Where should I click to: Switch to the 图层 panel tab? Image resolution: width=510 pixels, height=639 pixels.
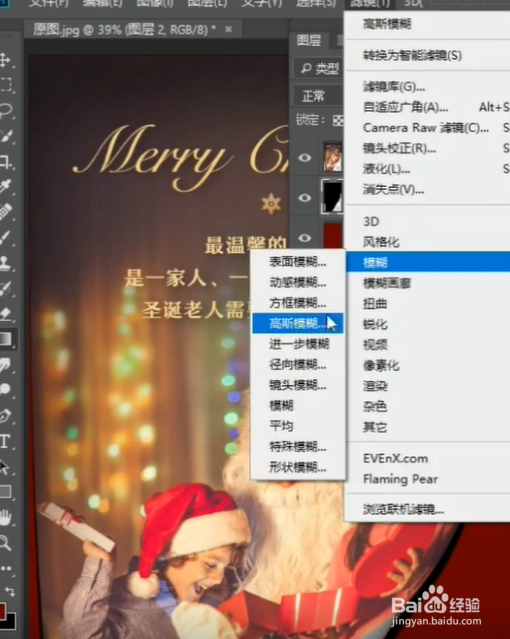[x=309, y=41]
